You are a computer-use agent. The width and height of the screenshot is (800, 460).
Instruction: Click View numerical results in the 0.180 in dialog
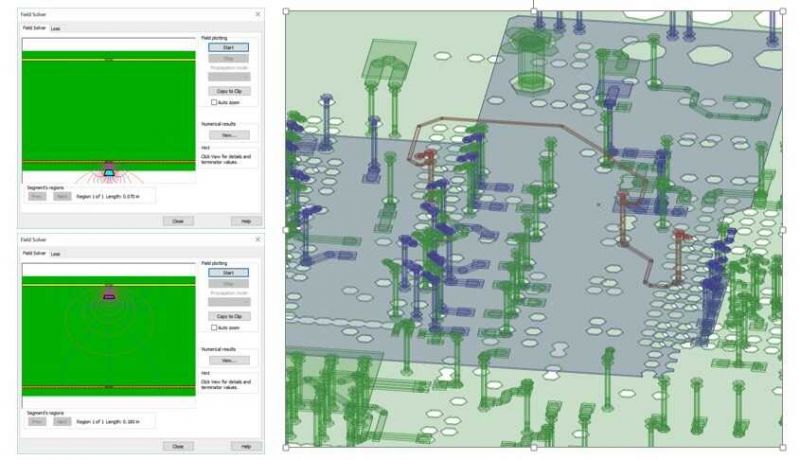[229, 361]
